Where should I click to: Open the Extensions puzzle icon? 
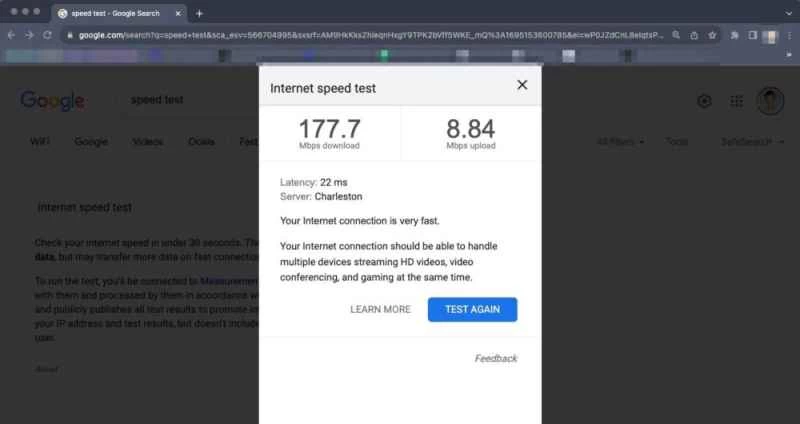(735, 35)
